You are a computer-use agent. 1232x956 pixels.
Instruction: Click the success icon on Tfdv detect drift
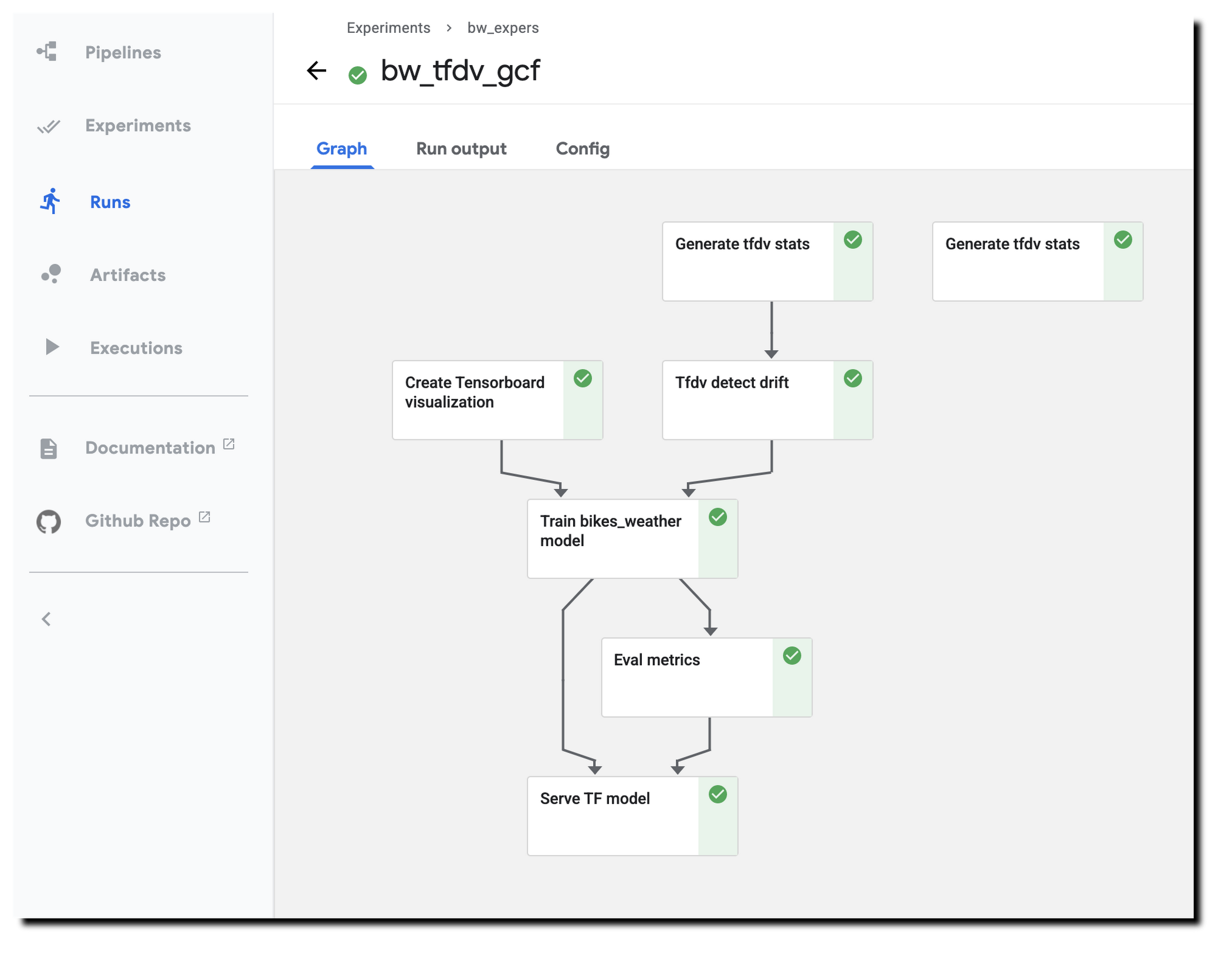(853, 378)
